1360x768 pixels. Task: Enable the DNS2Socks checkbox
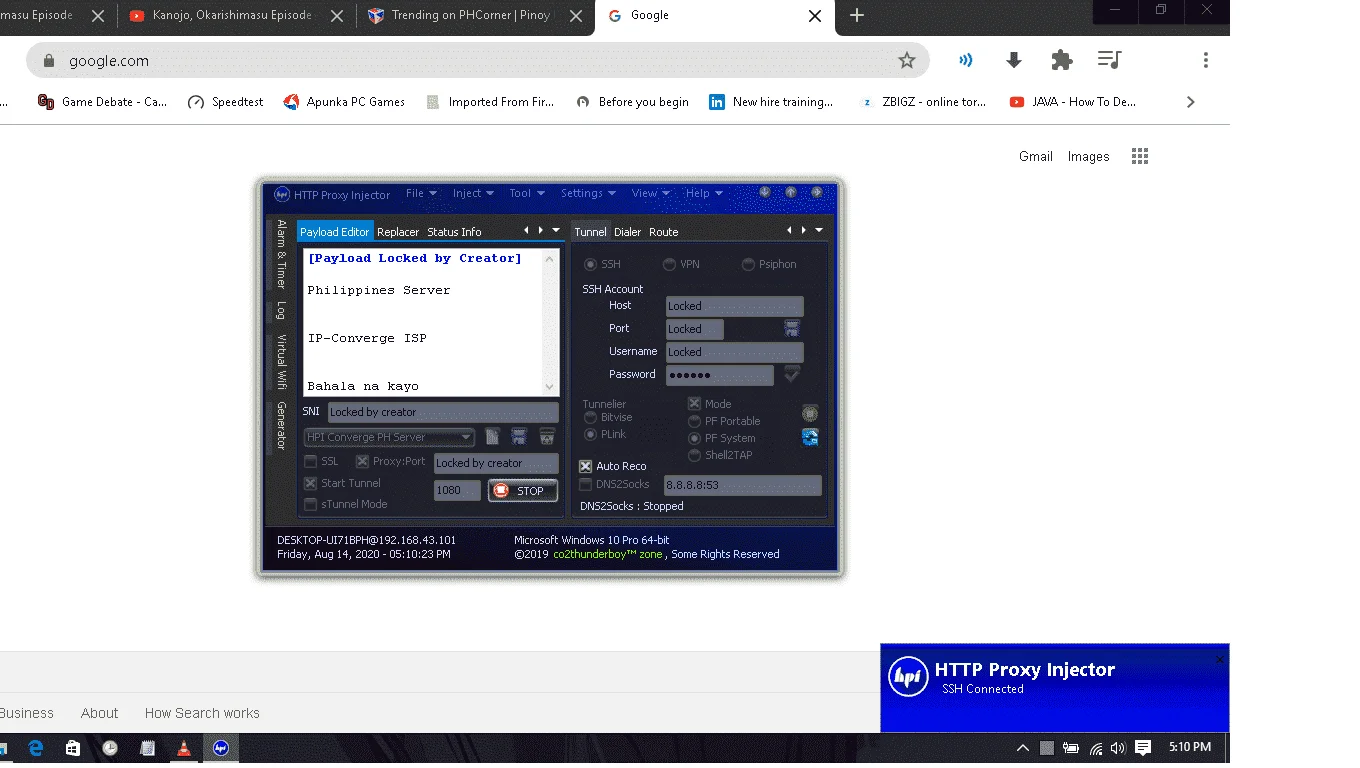coord(586,484)
